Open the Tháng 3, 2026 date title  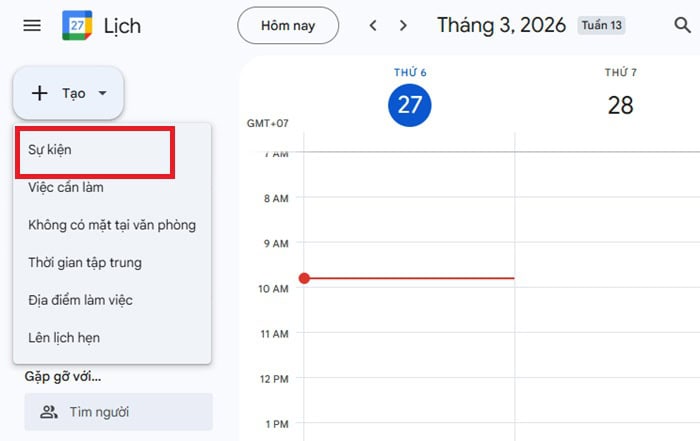[x=502, y=25]
